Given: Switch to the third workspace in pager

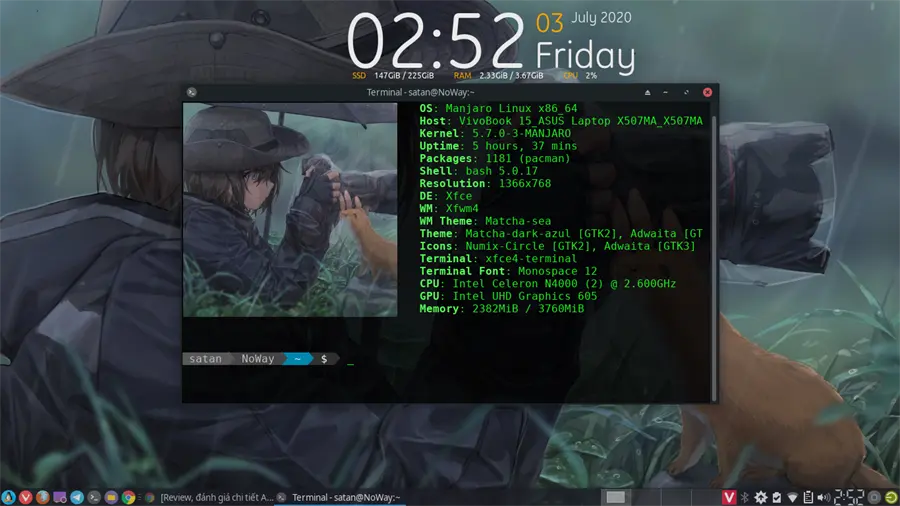Looking at the screenshot, I should coord(676,497).
